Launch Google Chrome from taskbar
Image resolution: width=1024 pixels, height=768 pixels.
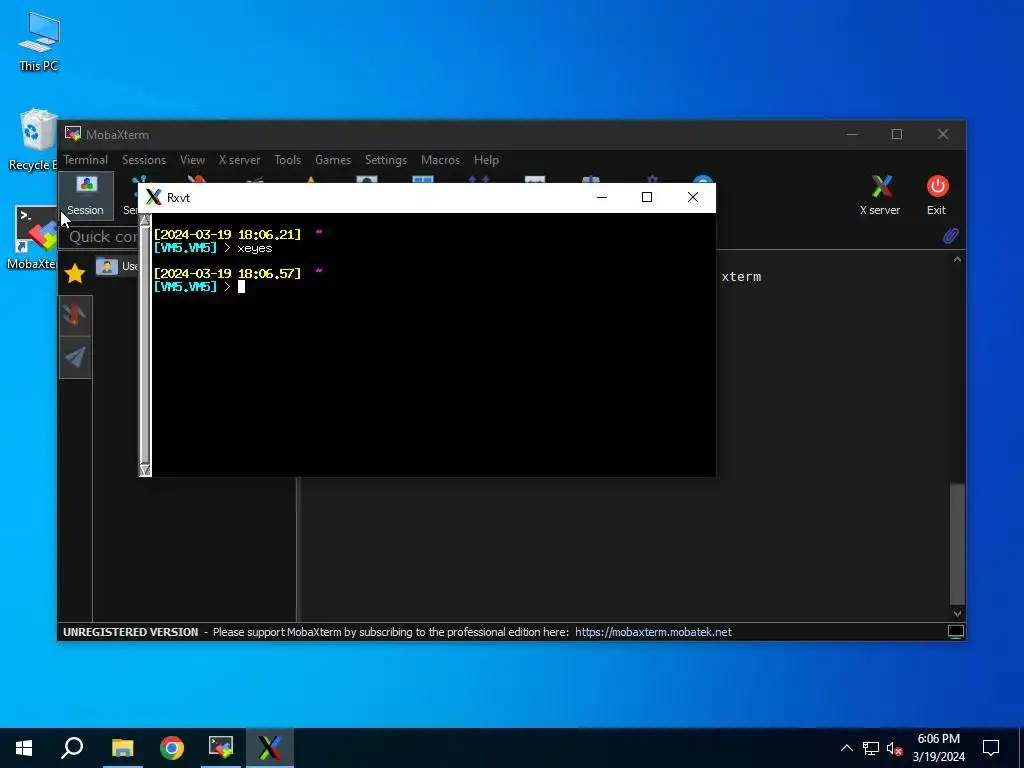(x=172, y=748)
